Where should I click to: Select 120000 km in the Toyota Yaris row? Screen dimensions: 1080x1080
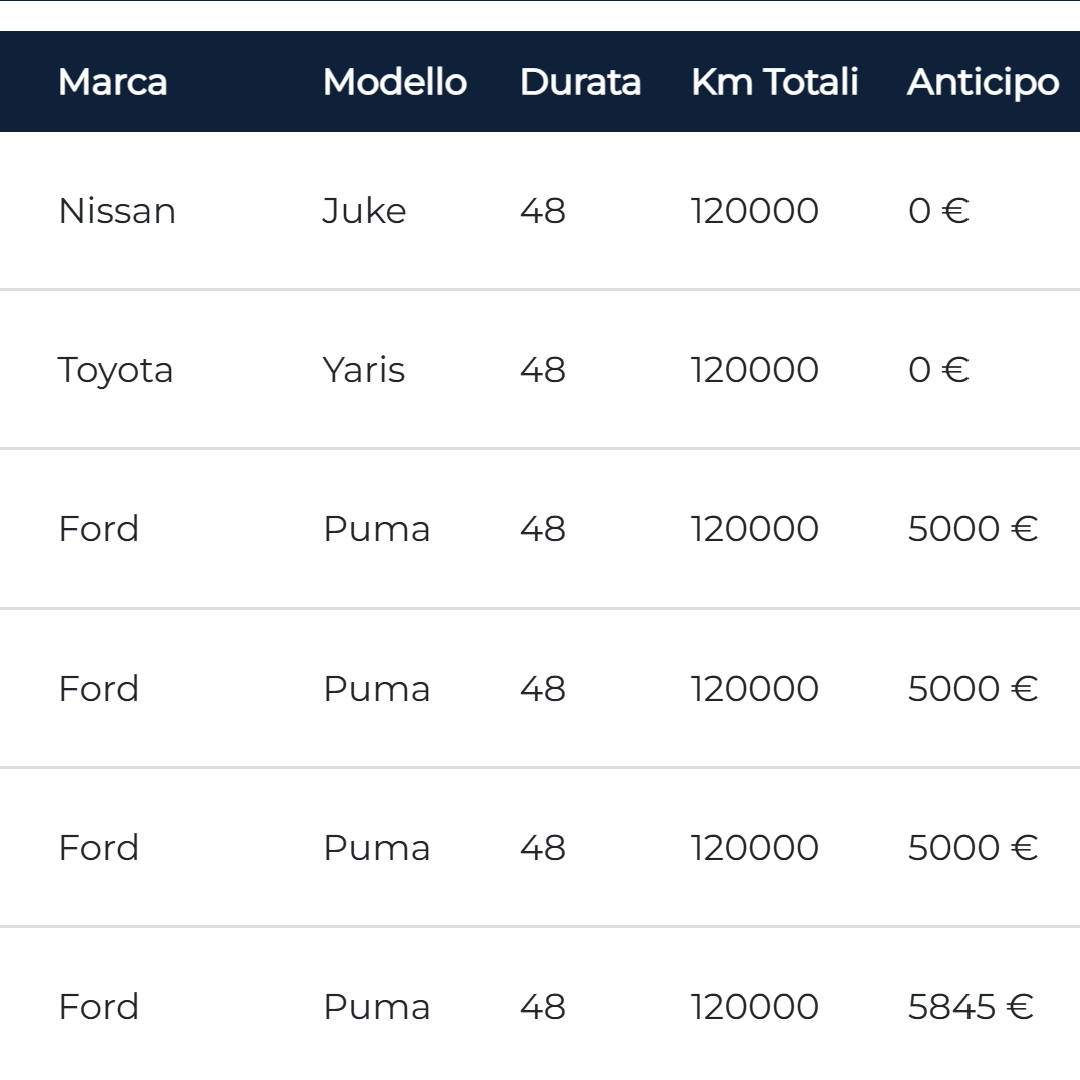click(754, 370)
